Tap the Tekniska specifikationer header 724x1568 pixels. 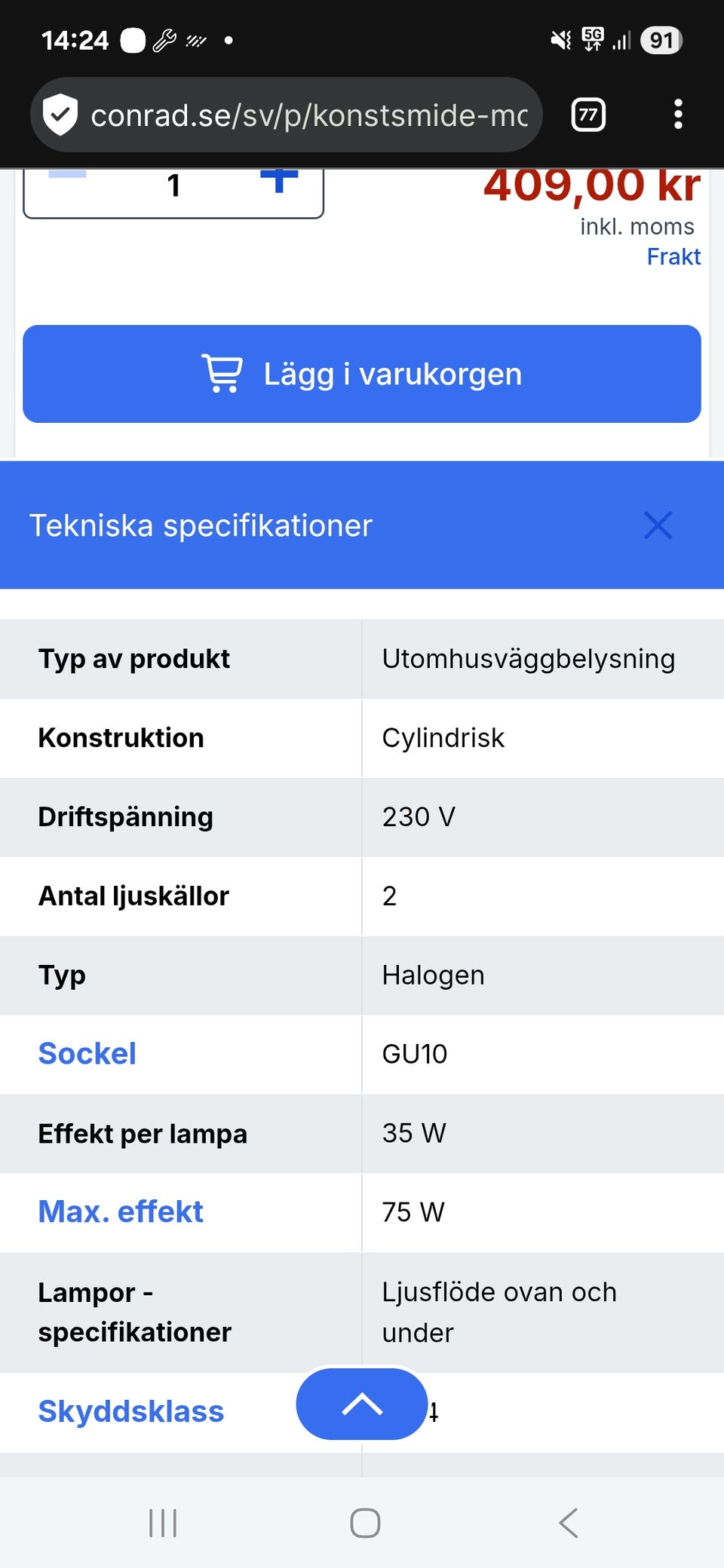(x=201, y=525)
